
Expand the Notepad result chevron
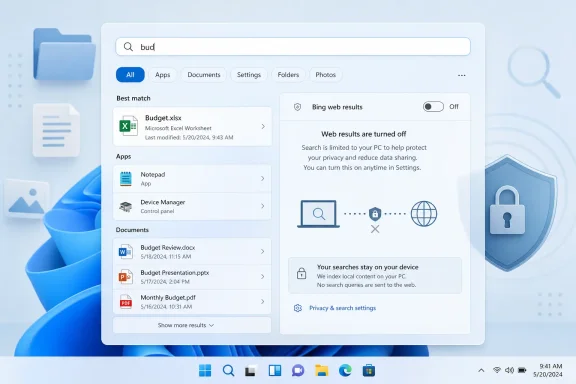(x=263, y=179)
